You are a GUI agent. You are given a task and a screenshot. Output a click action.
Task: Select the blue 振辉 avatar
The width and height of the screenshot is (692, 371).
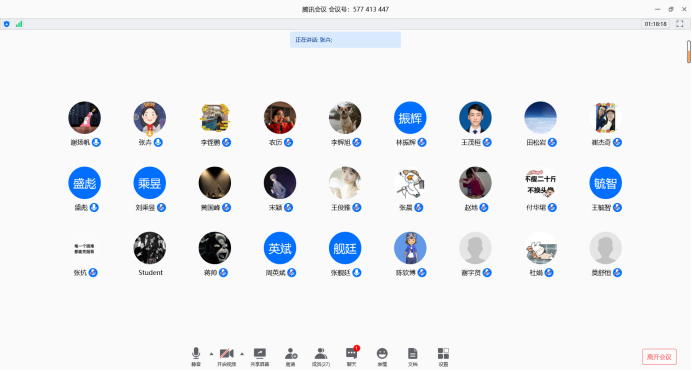point(410,118)
